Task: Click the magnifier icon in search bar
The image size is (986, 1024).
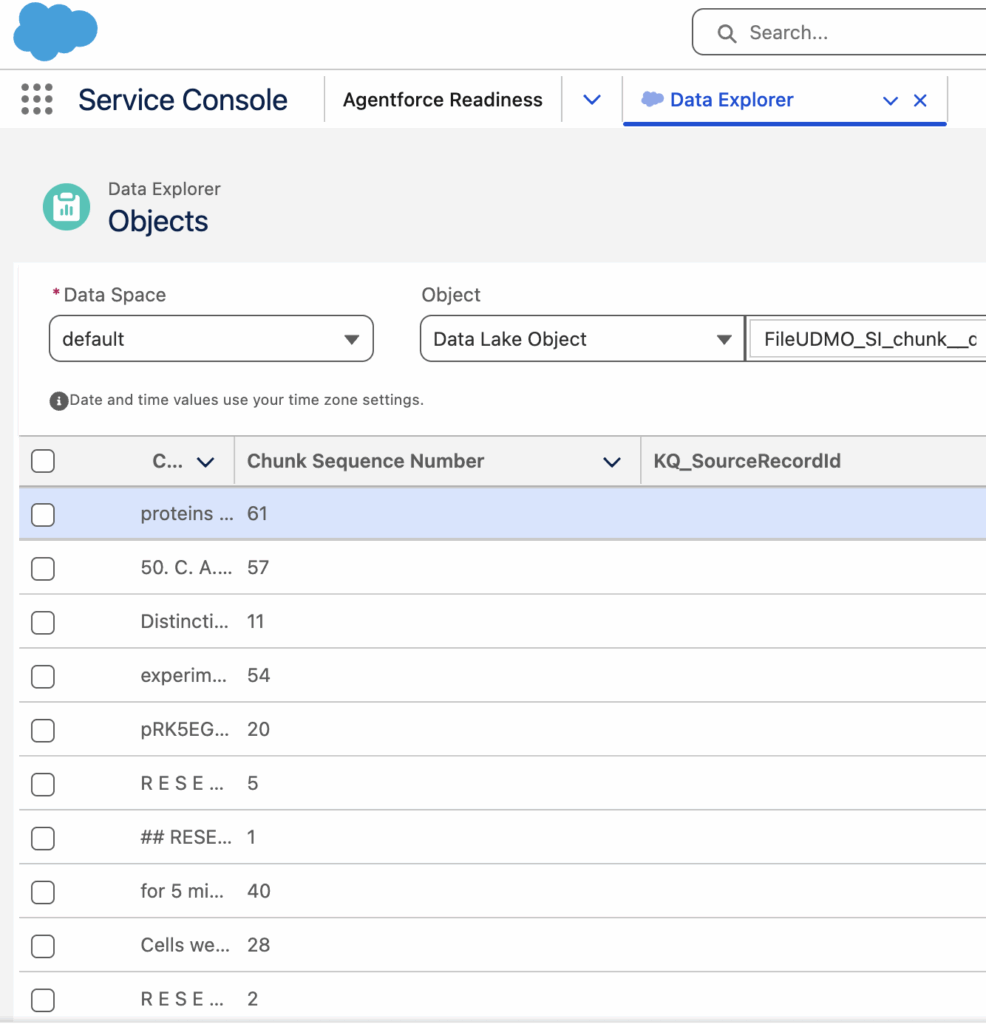Action: tap(727, 33)
